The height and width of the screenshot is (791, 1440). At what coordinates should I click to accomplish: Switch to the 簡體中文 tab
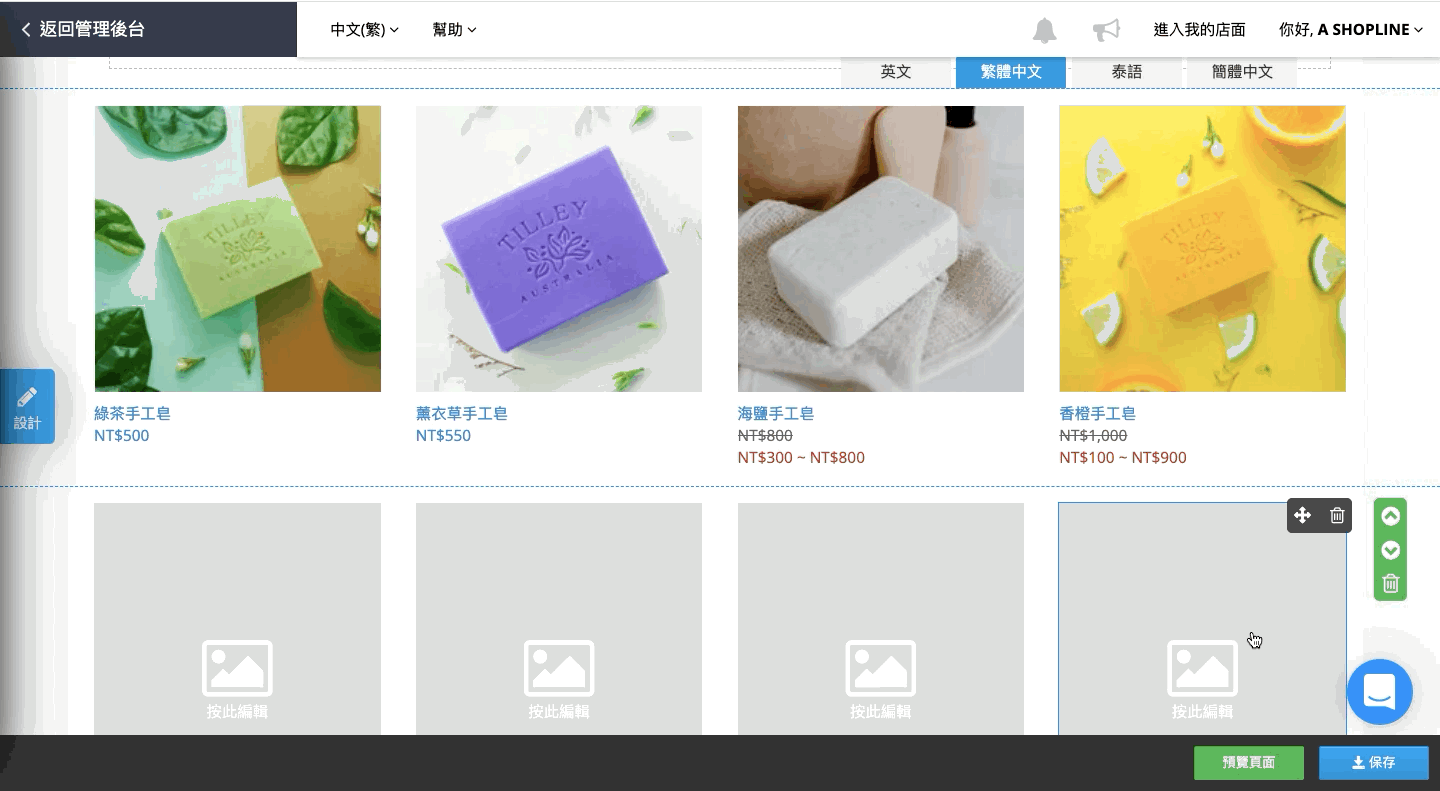point(1242,72)
